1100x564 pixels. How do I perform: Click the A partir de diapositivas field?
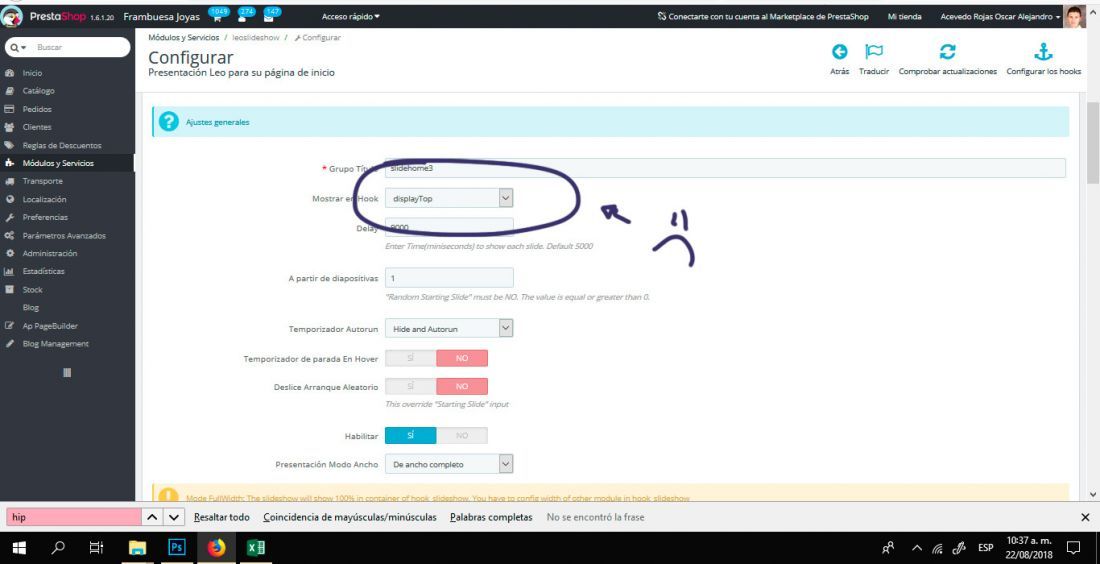(x=449, y=278)
